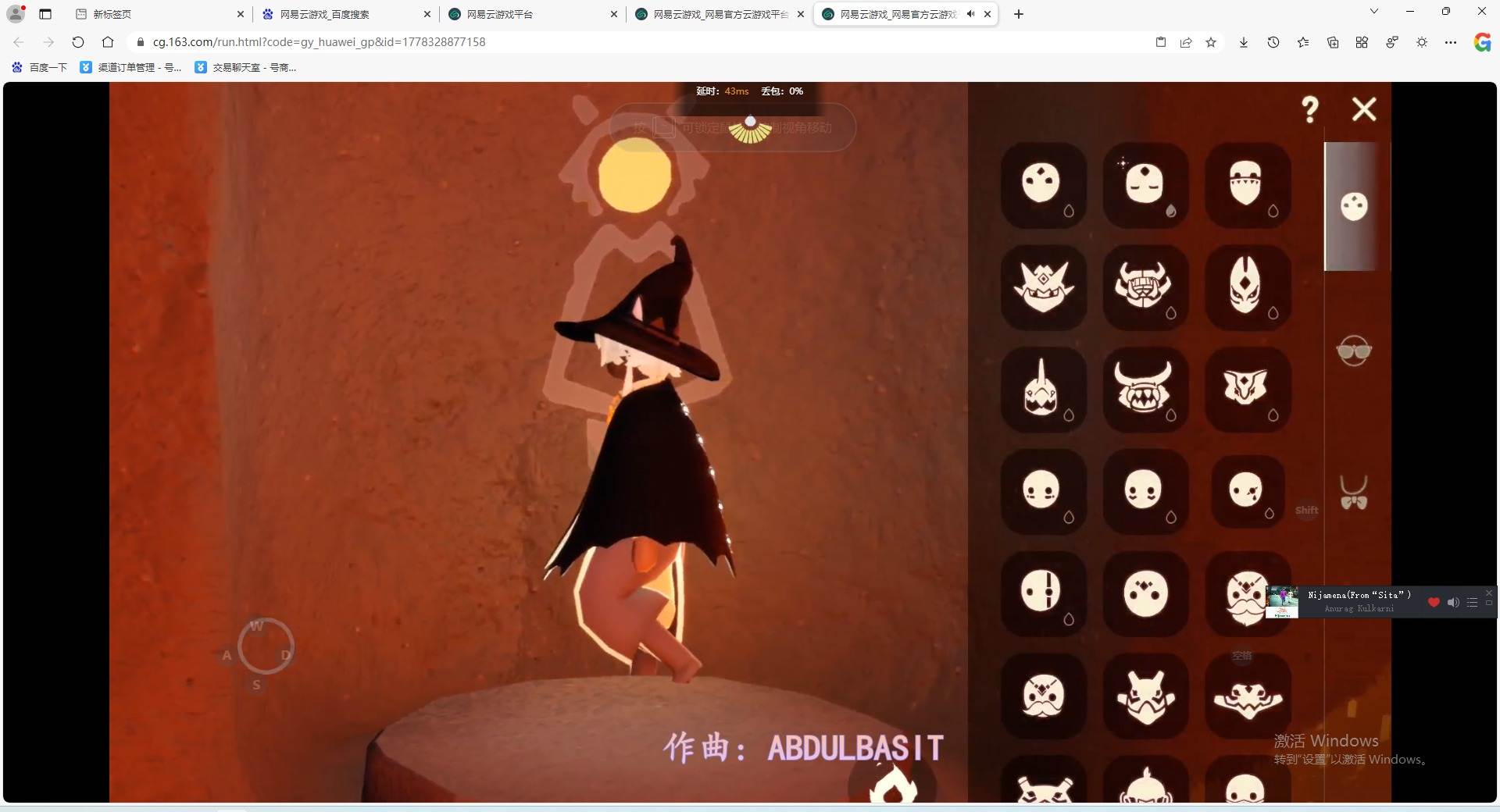Select the bull-horned mask with jagged teeth

point(1145,389)
